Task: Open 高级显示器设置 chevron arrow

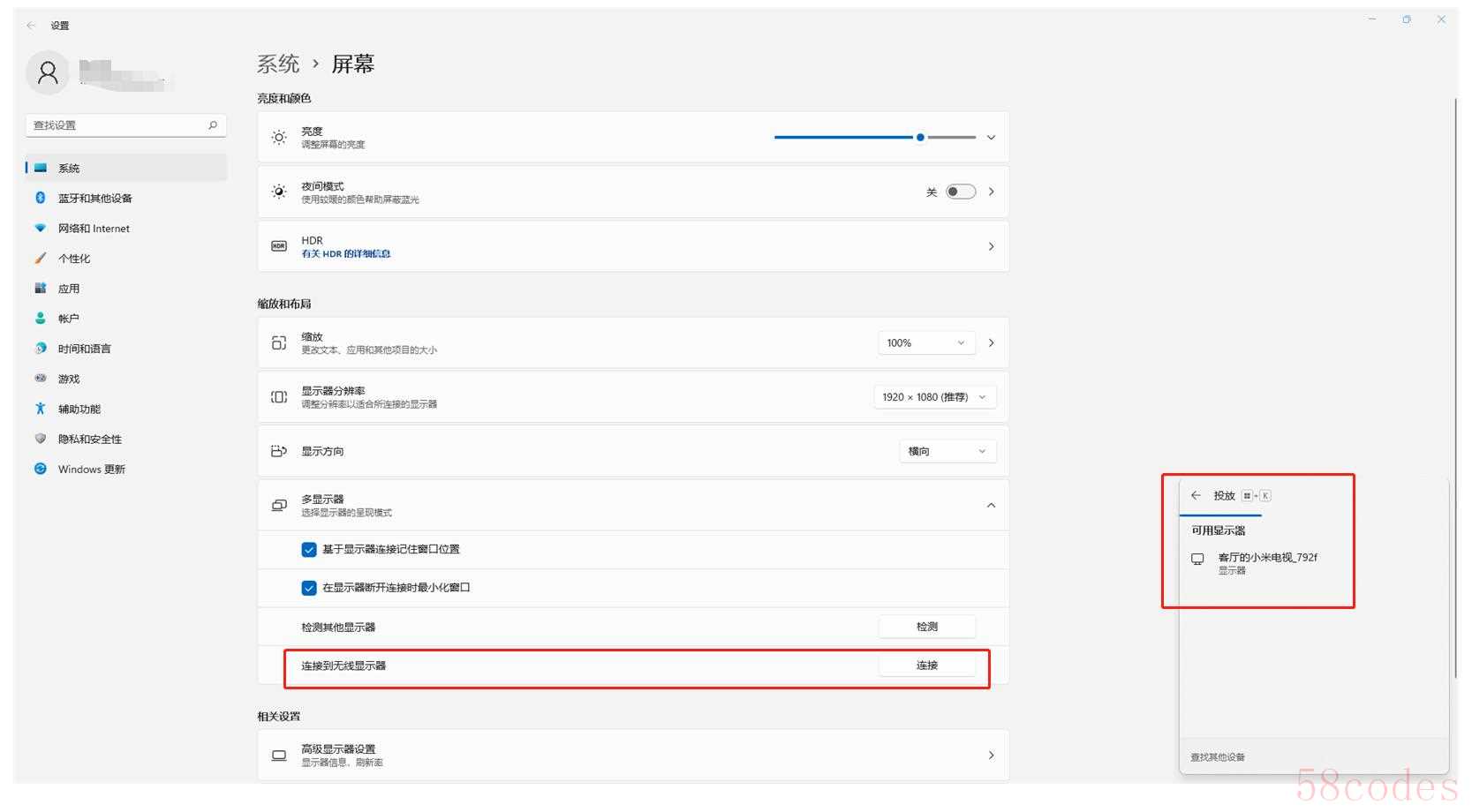Action: tap(991, 756)
